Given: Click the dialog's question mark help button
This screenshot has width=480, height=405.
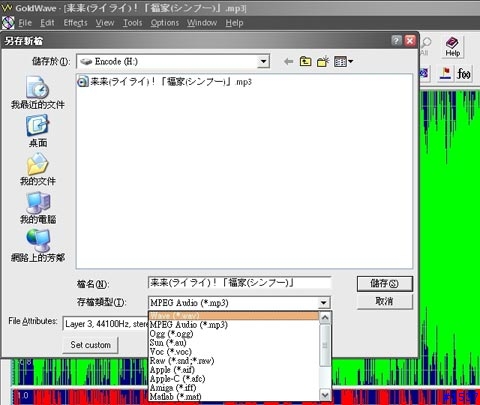Looking at the screenshot, I should click(x=396, y=41).
